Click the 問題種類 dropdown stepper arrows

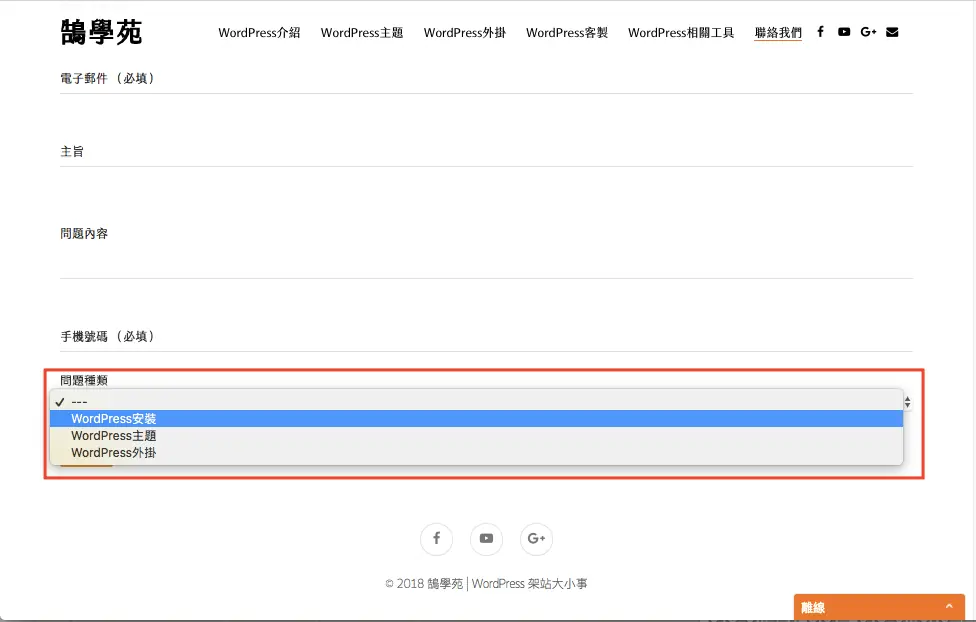908,402
